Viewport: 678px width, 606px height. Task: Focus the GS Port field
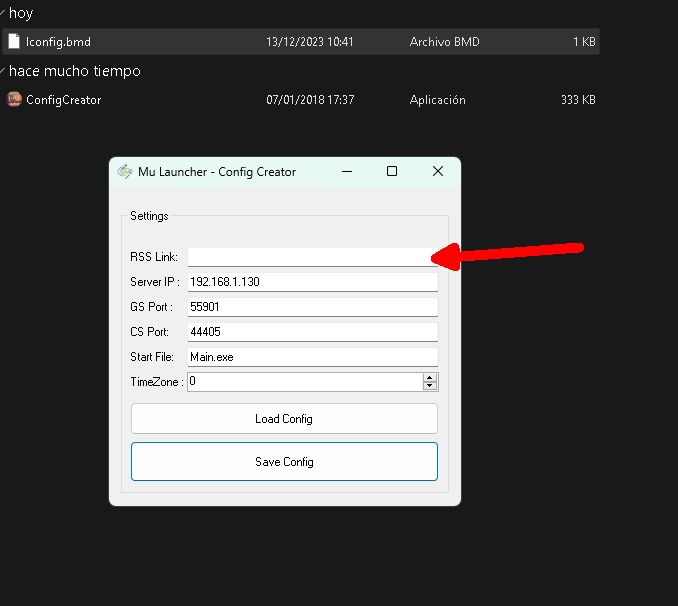[x=313, y=307]
